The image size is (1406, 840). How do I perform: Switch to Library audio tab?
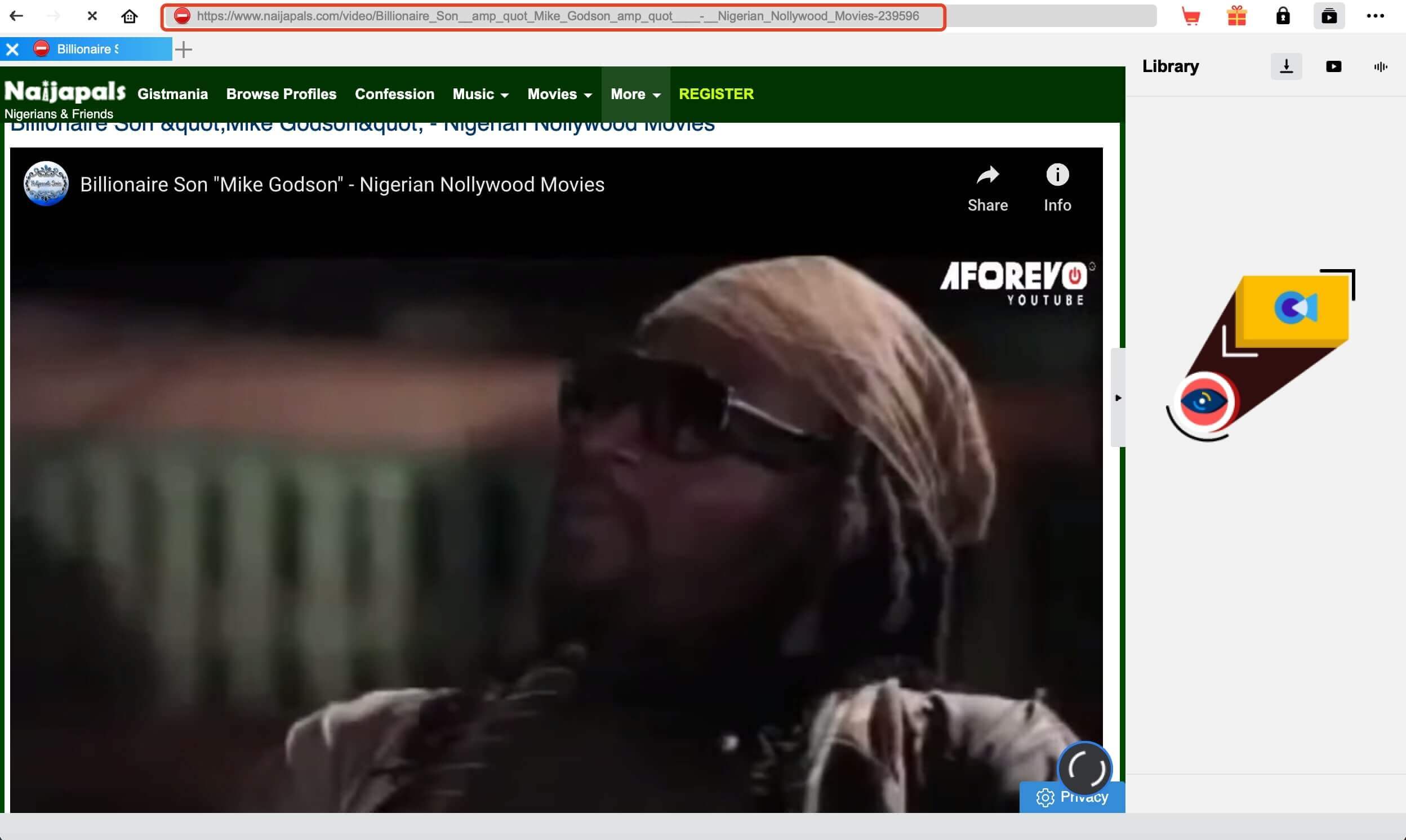1380,67
